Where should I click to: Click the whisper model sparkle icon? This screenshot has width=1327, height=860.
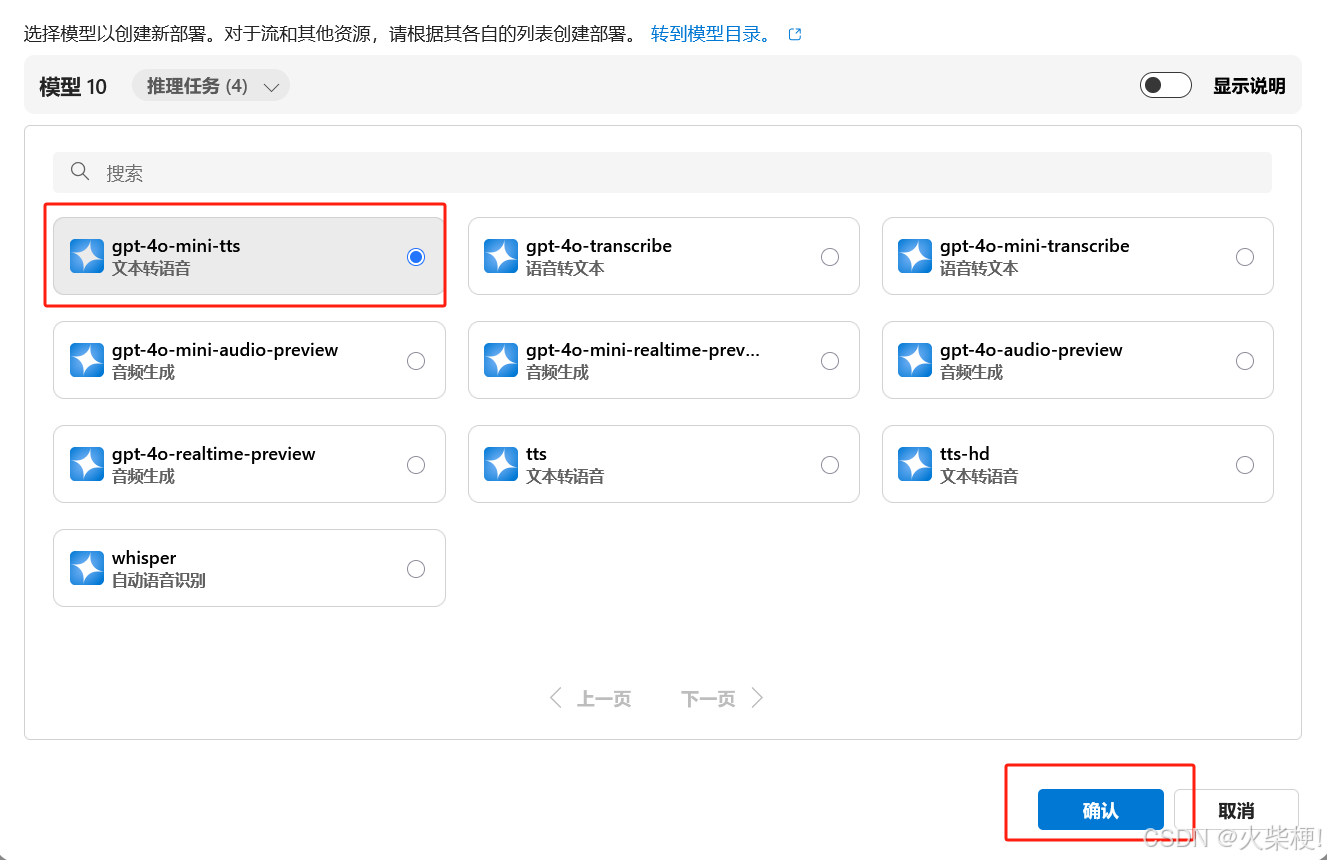pos(87,568)
